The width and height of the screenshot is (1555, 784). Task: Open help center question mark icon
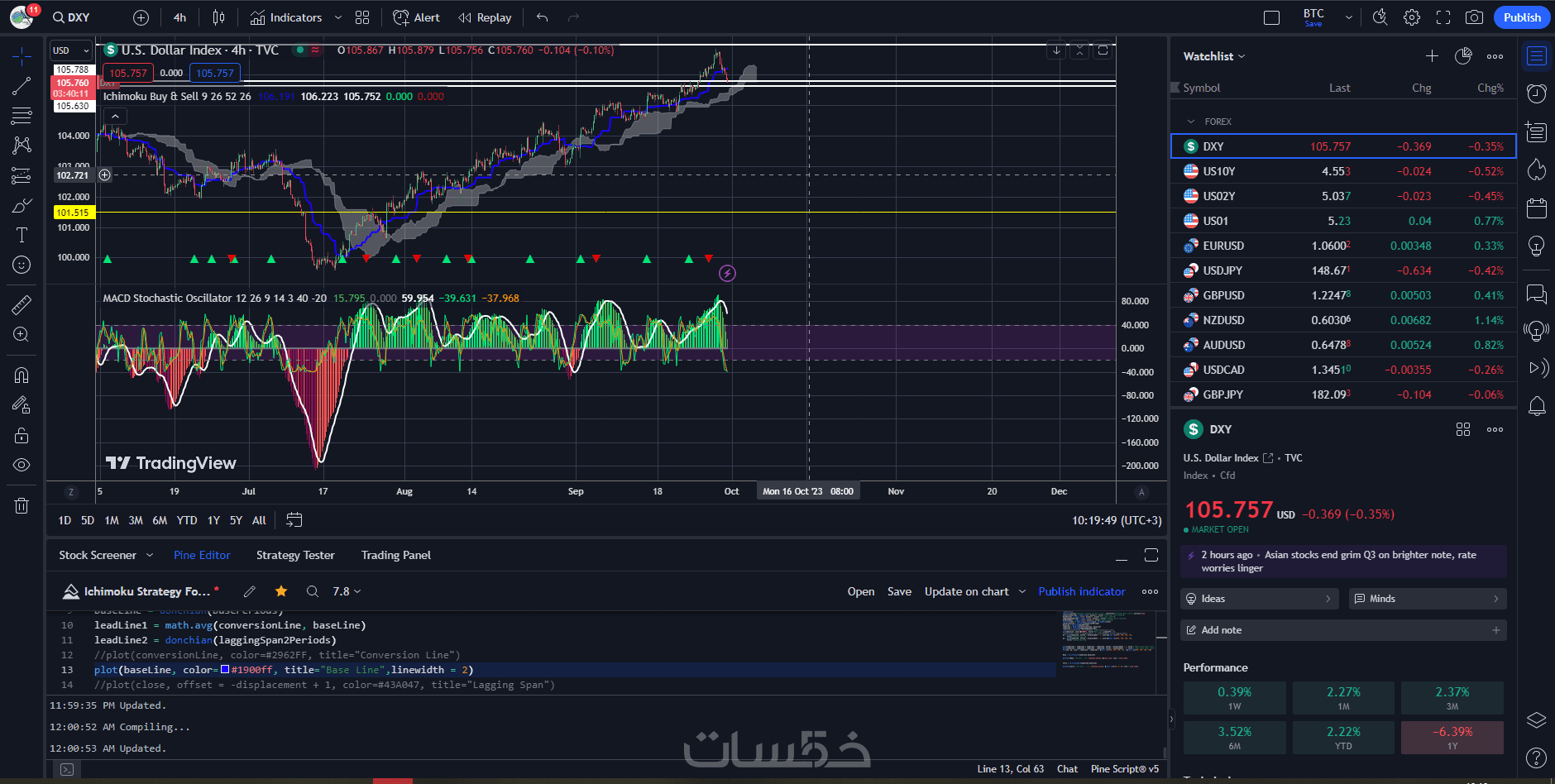coord(1536,758)
